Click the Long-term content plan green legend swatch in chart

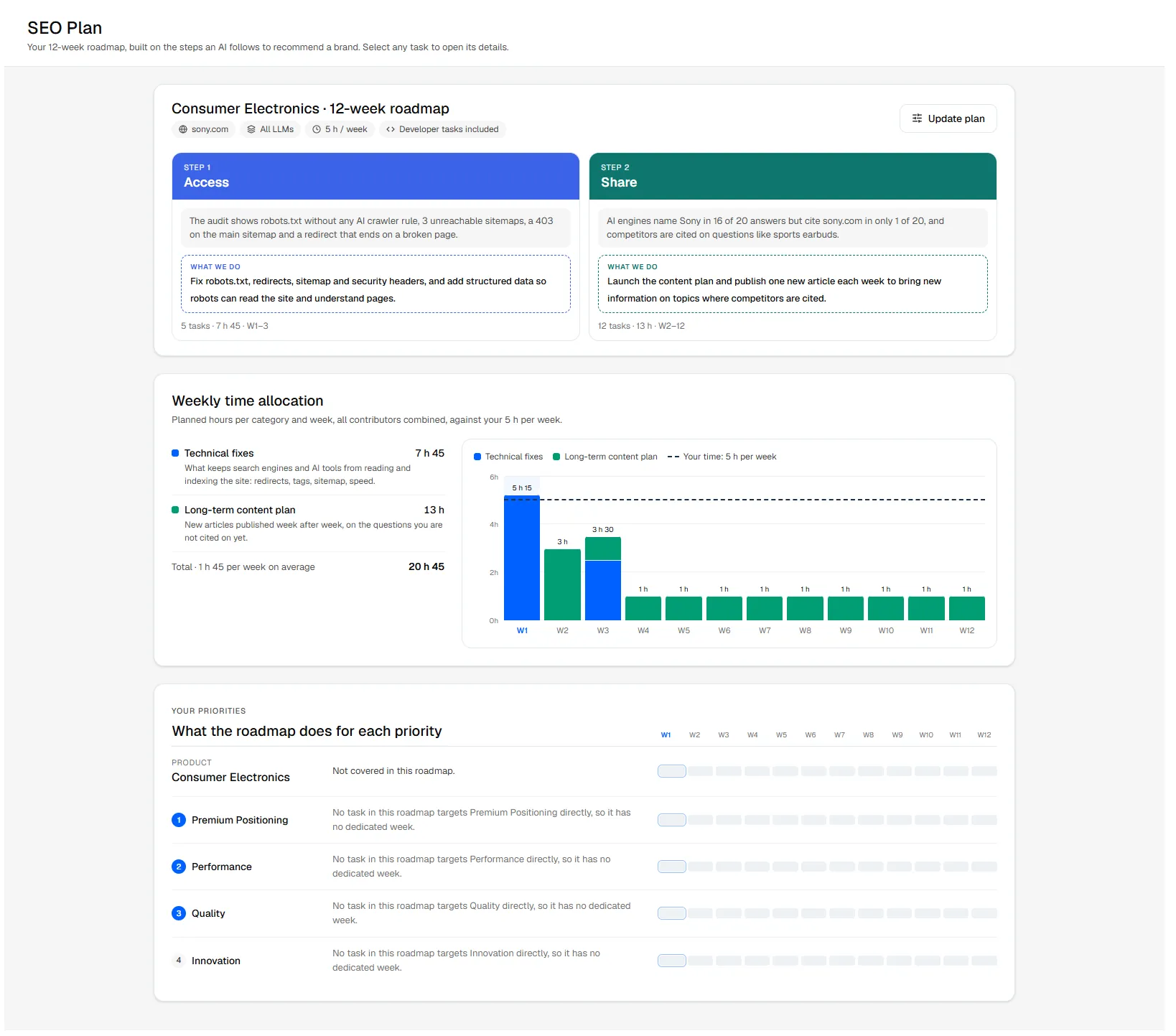click(556, 457)
